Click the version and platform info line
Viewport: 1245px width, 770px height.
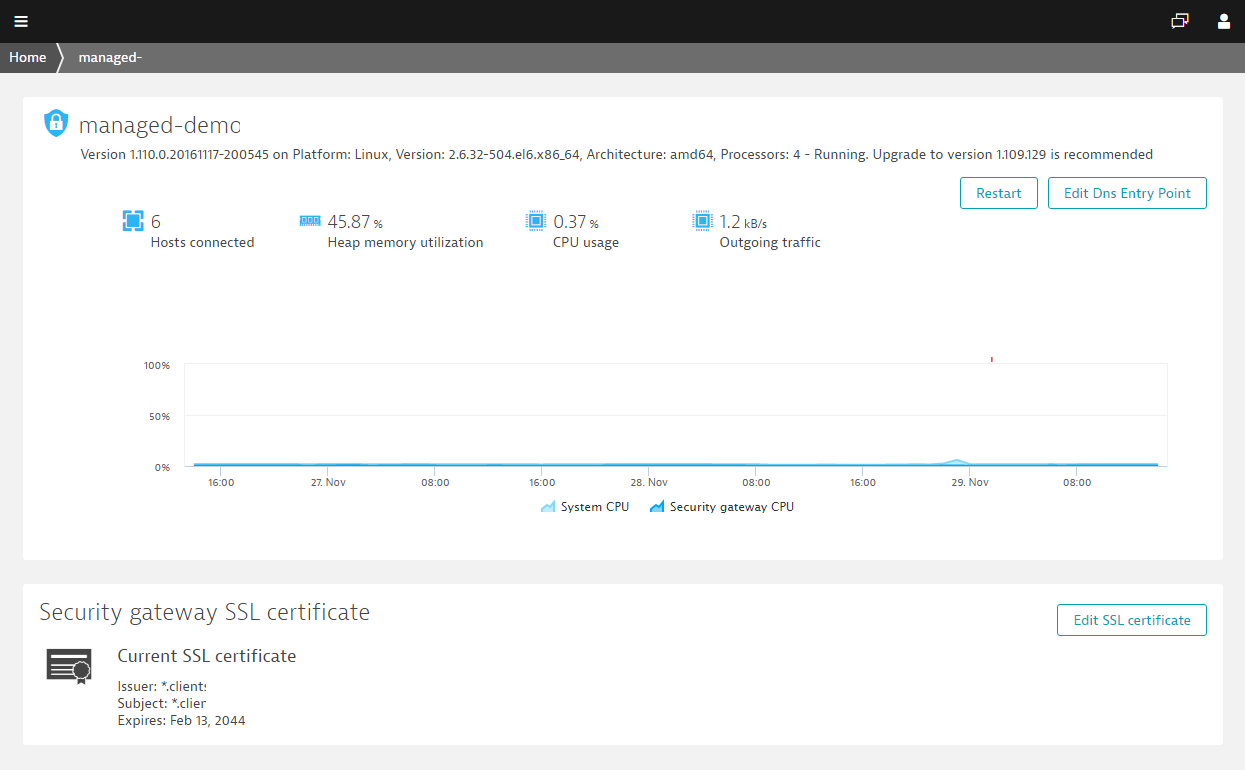point(616,154)
